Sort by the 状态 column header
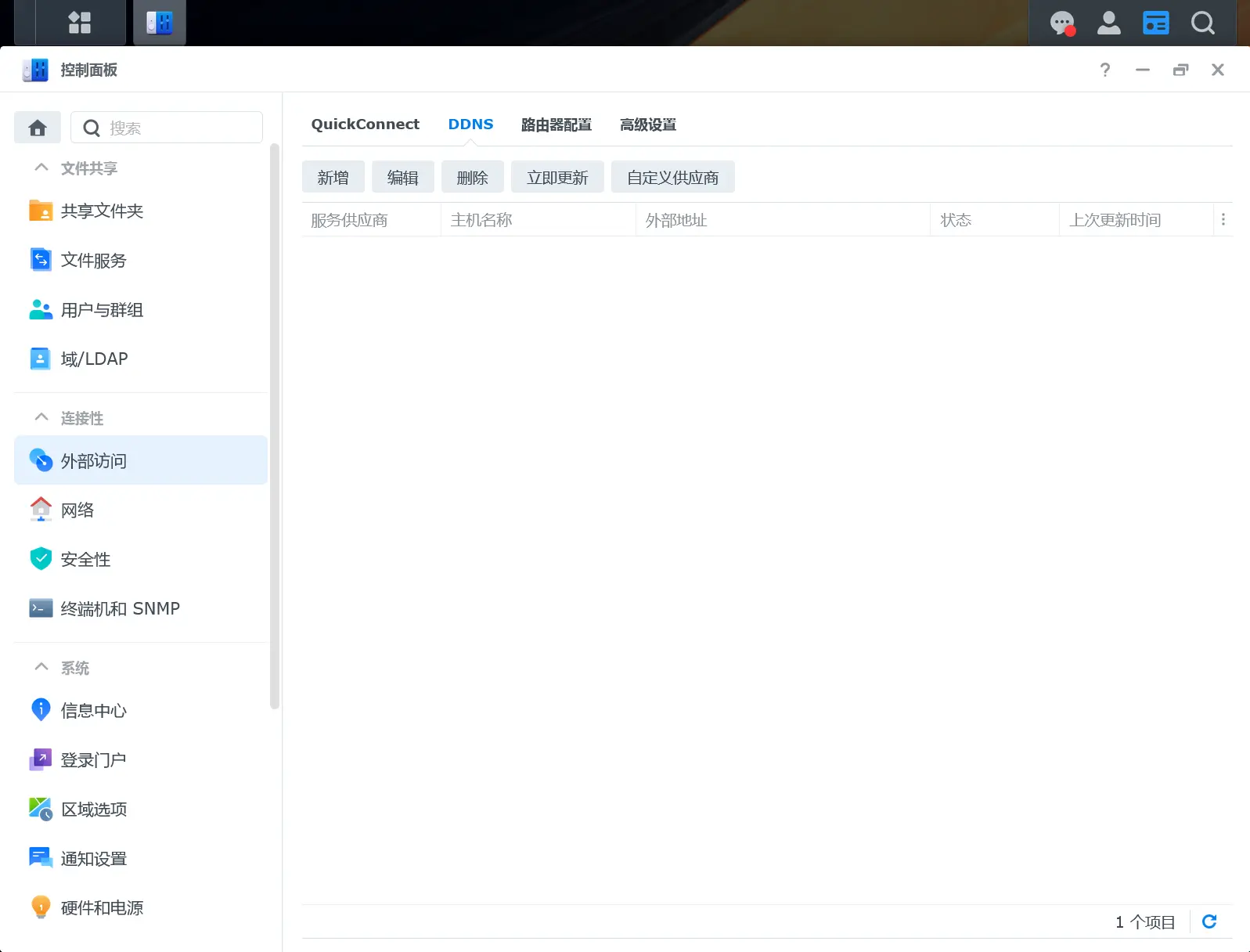Viewport: 1250px width, 952px height. pos(995,220)
